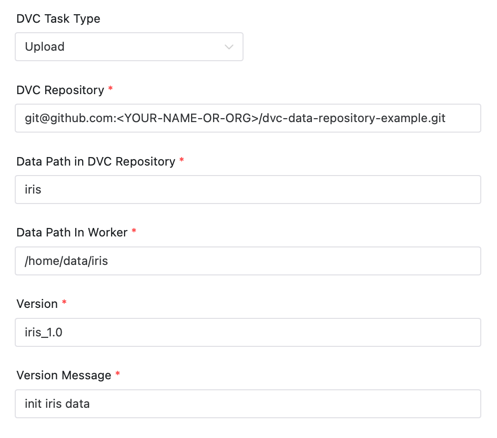This screenshot has width=497, height=438.
Task: Select the 'Upload' value text in the task type box
Action: coord(45,47)
